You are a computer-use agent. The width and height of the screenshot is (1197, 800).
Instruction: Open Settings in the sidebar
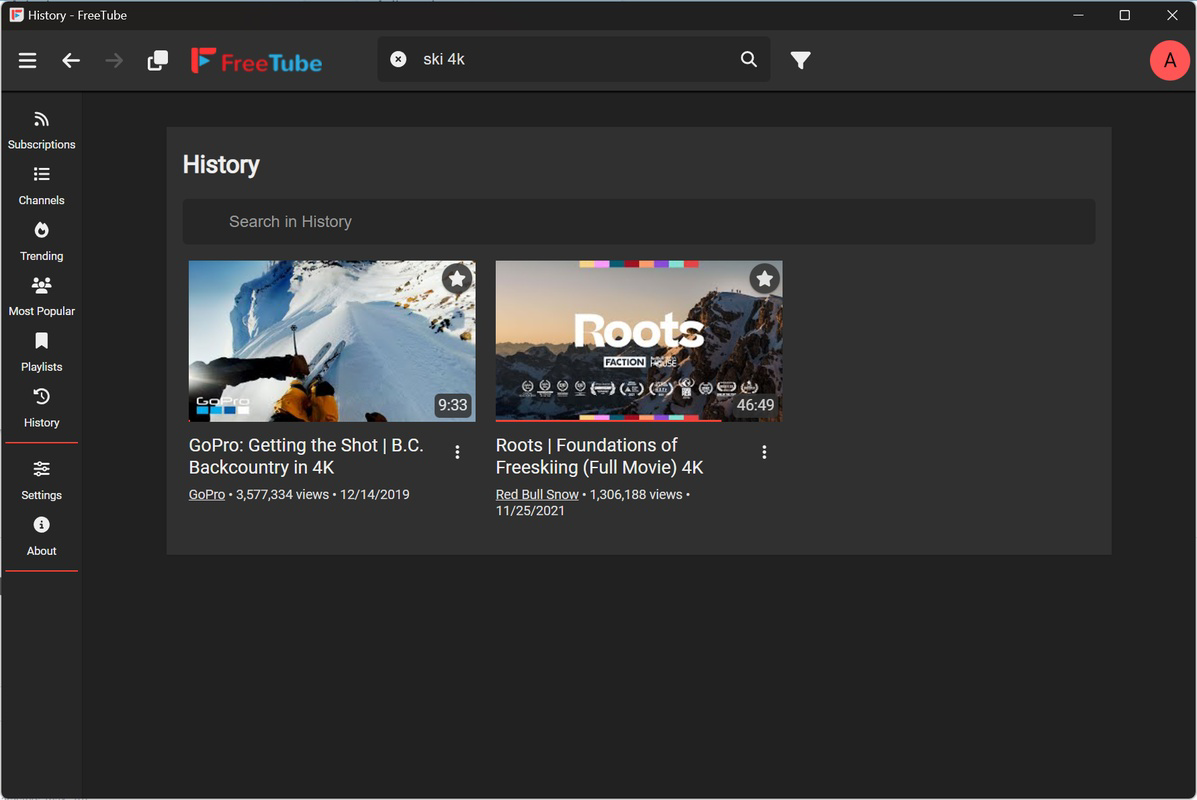[x=41, y=481]
